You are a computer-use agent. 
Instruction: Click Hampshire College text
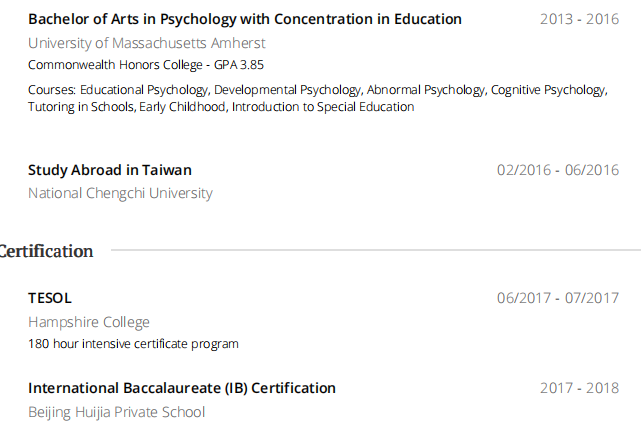(89, 322)
